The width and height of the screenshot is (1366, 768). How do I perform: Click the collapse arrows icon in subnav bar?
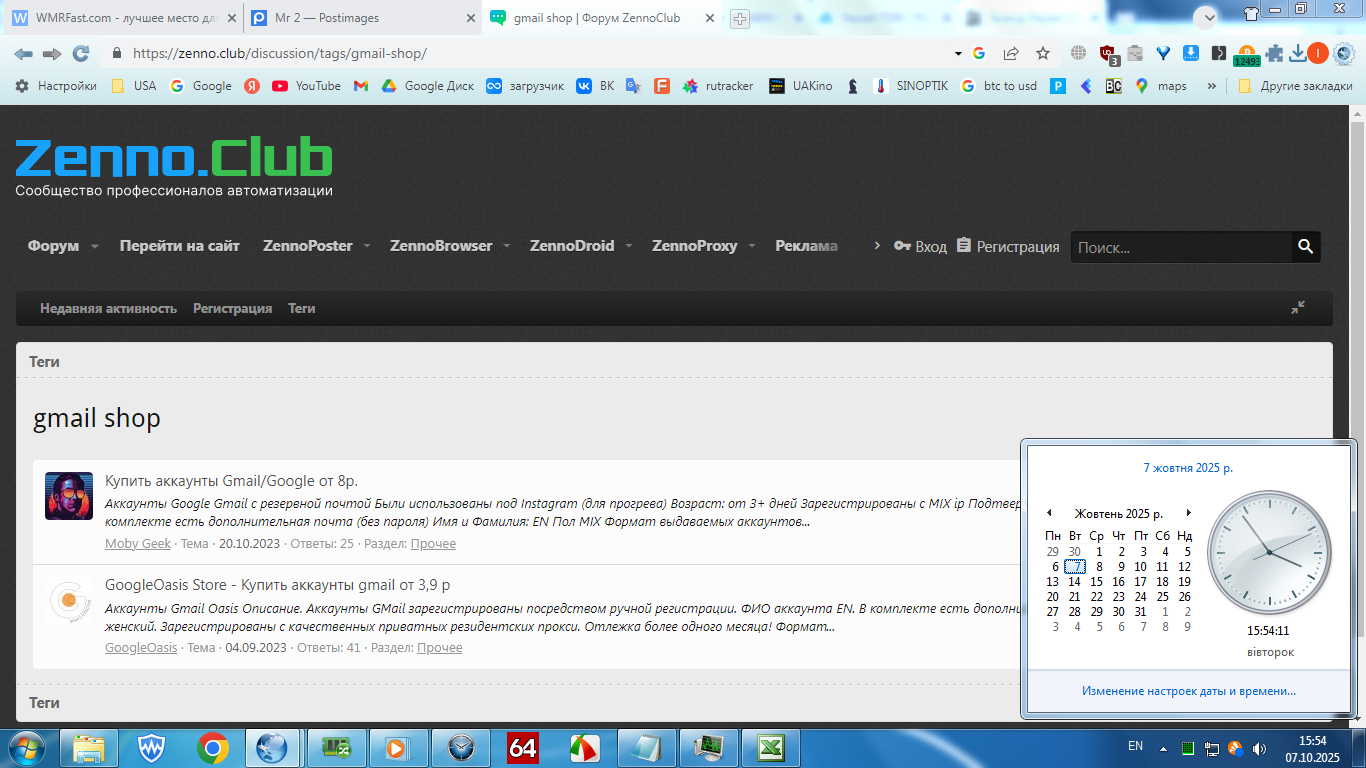point(1298,308)
